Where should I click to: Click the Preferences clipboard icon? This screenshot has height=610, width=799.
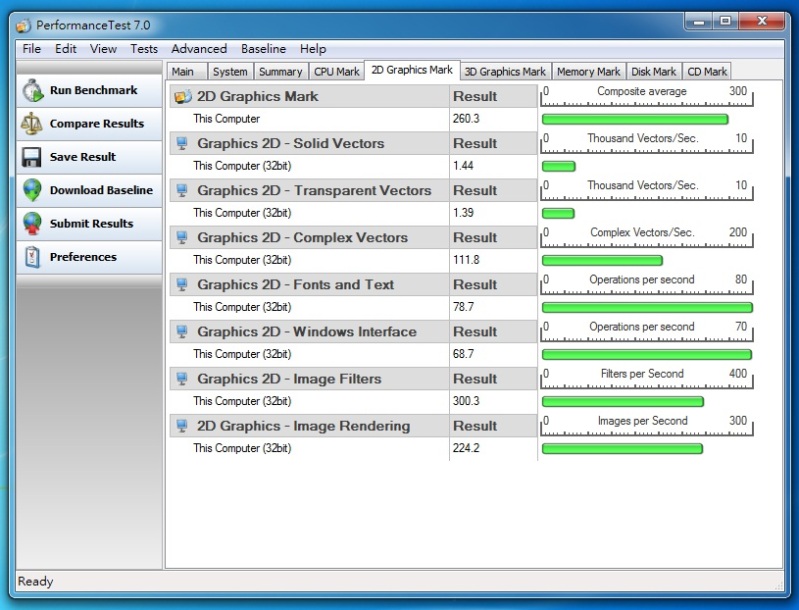(x=32, y=257)
